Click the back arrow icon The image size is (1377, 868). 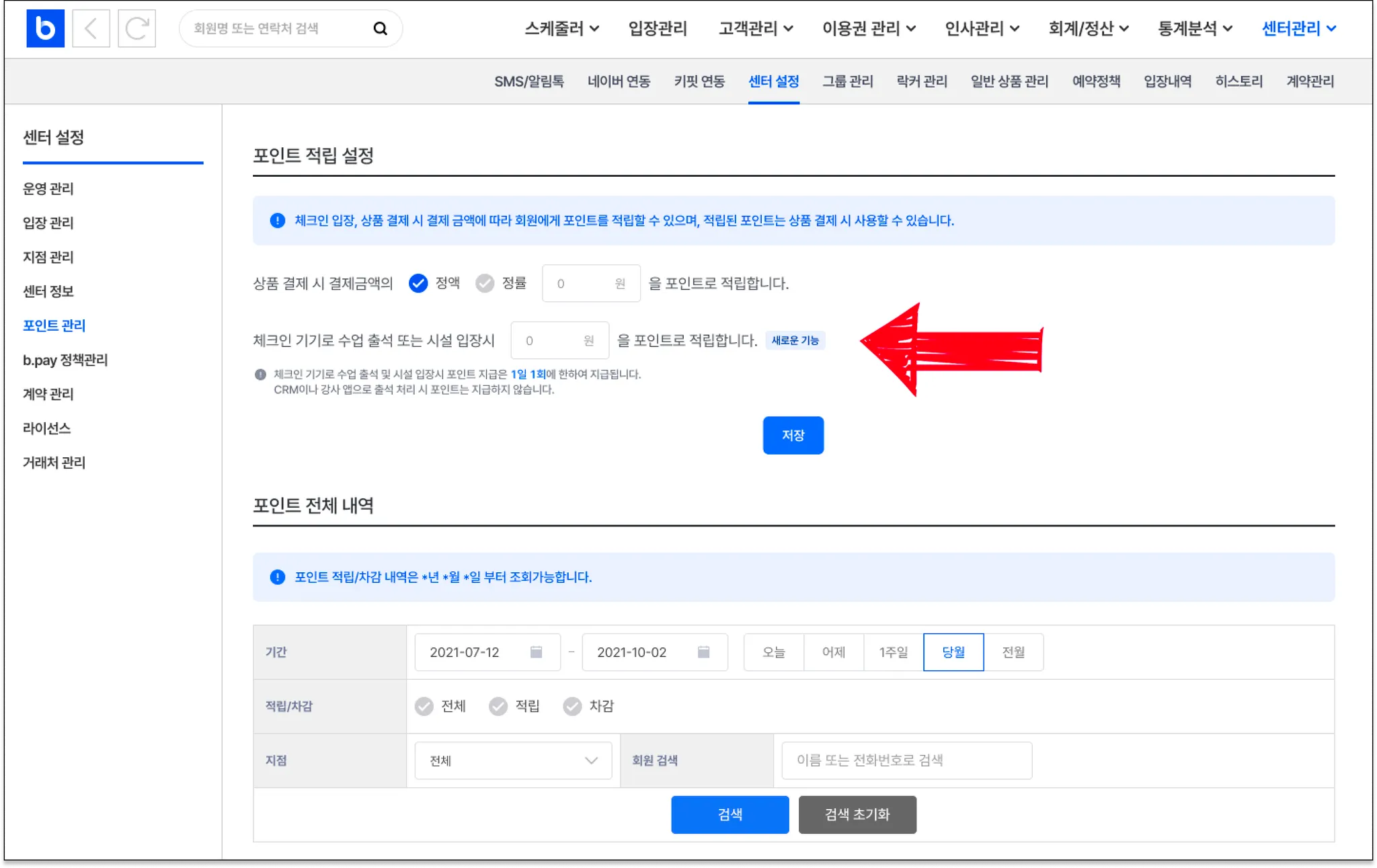91,28
